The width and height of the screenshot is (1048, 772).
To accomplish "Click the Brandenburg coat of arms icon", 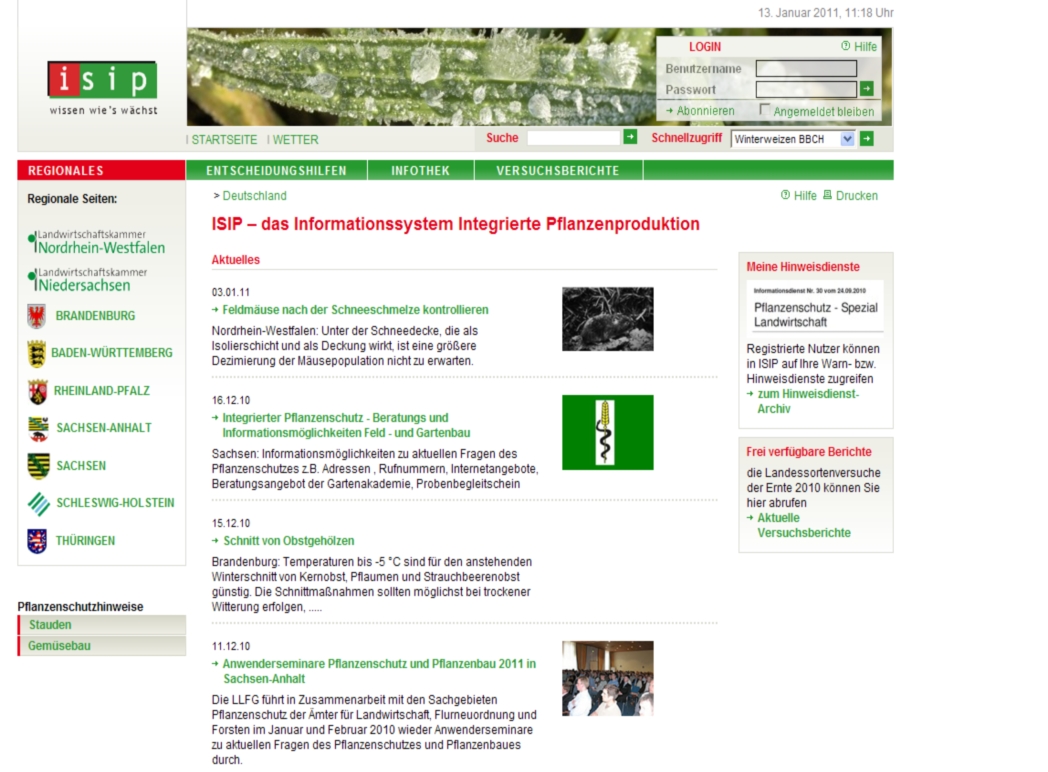I will pos(37,316).
